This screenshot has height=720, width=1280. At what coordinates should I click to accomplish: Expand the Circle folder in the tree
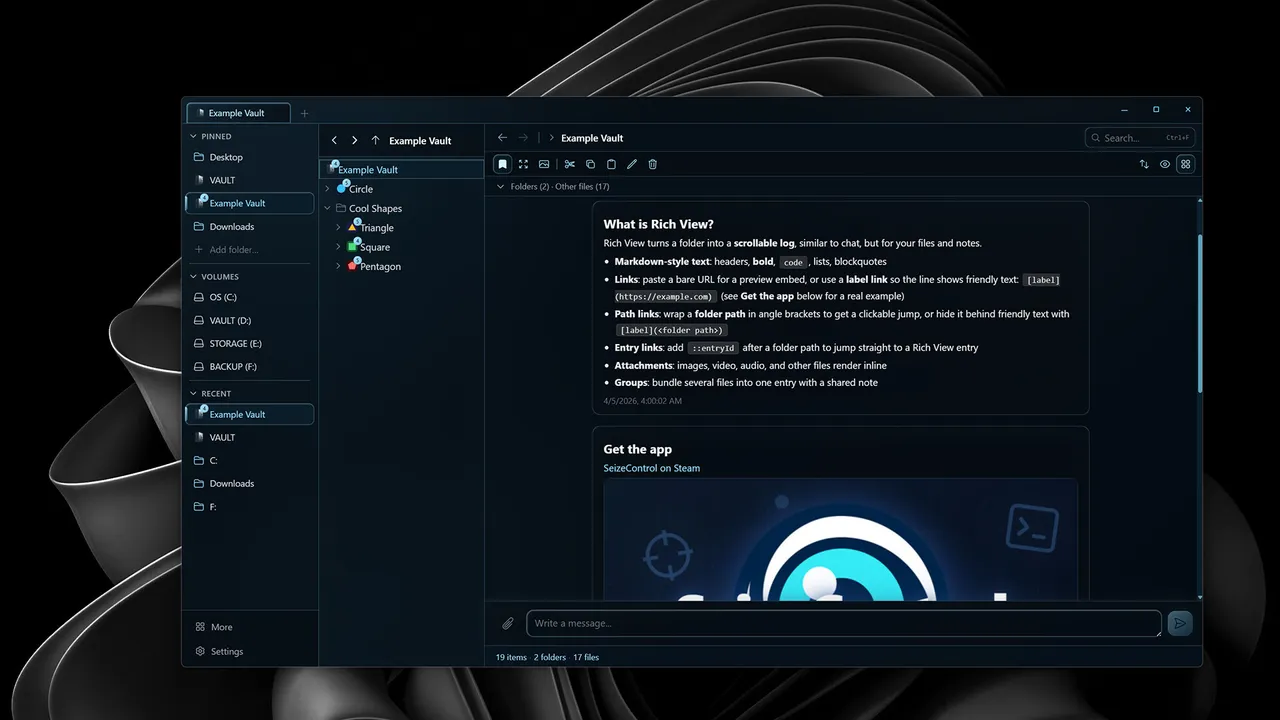[x=327, y=189]
